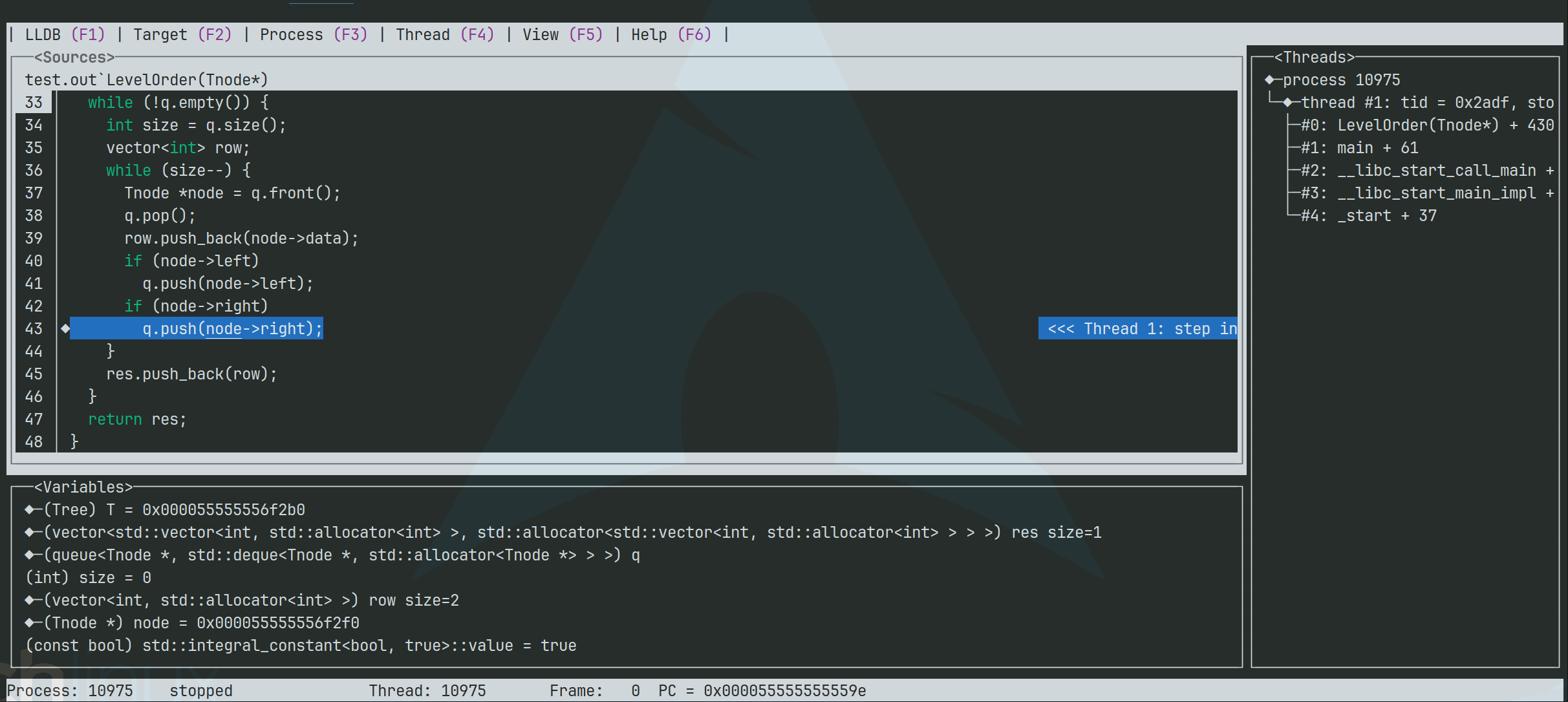Expand the queue q variable entry
Viewport: 1568px width, 702px height.
click(x=30, y=555)
